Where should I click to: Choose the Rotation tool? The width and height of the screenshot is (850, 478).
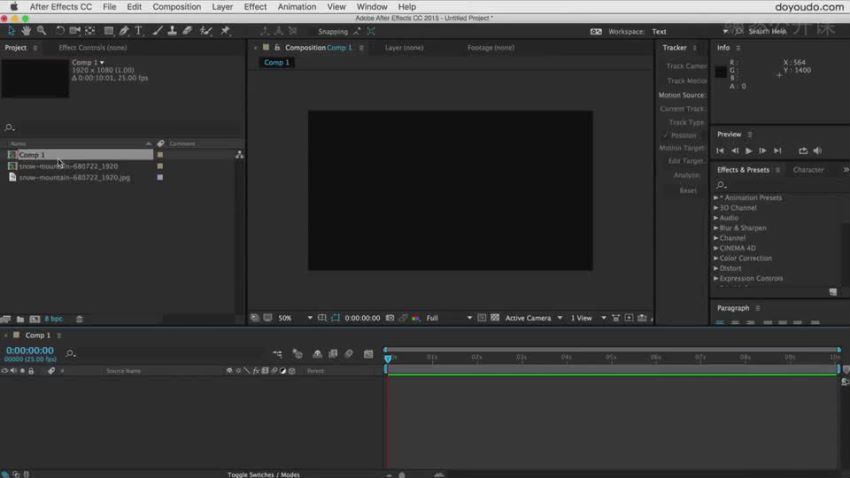click(x=59, y=31)
